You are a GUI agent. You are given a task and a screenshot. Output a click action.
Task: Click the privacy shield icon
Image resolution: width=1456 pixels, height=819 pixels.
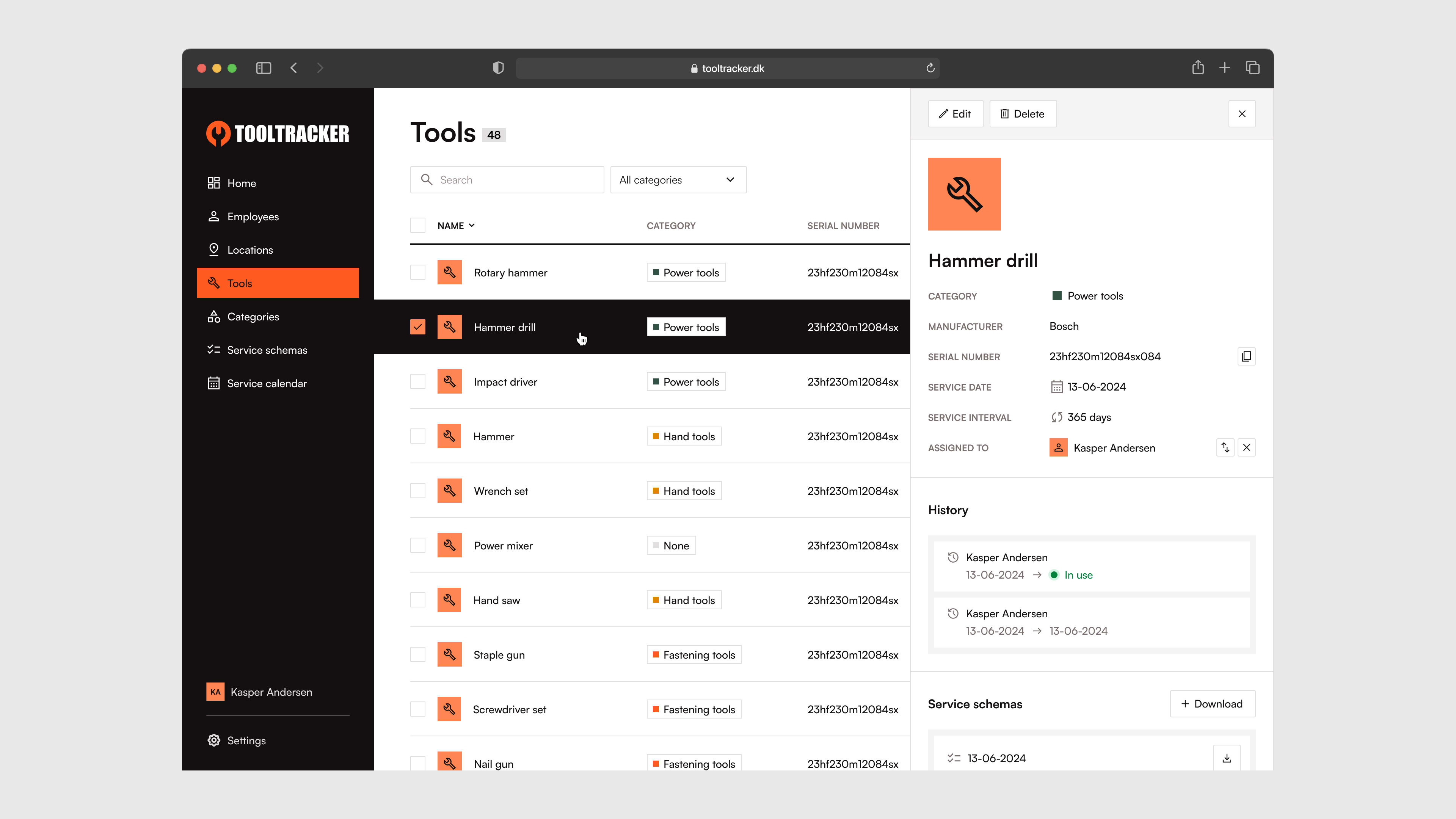[x=498, y=68]
